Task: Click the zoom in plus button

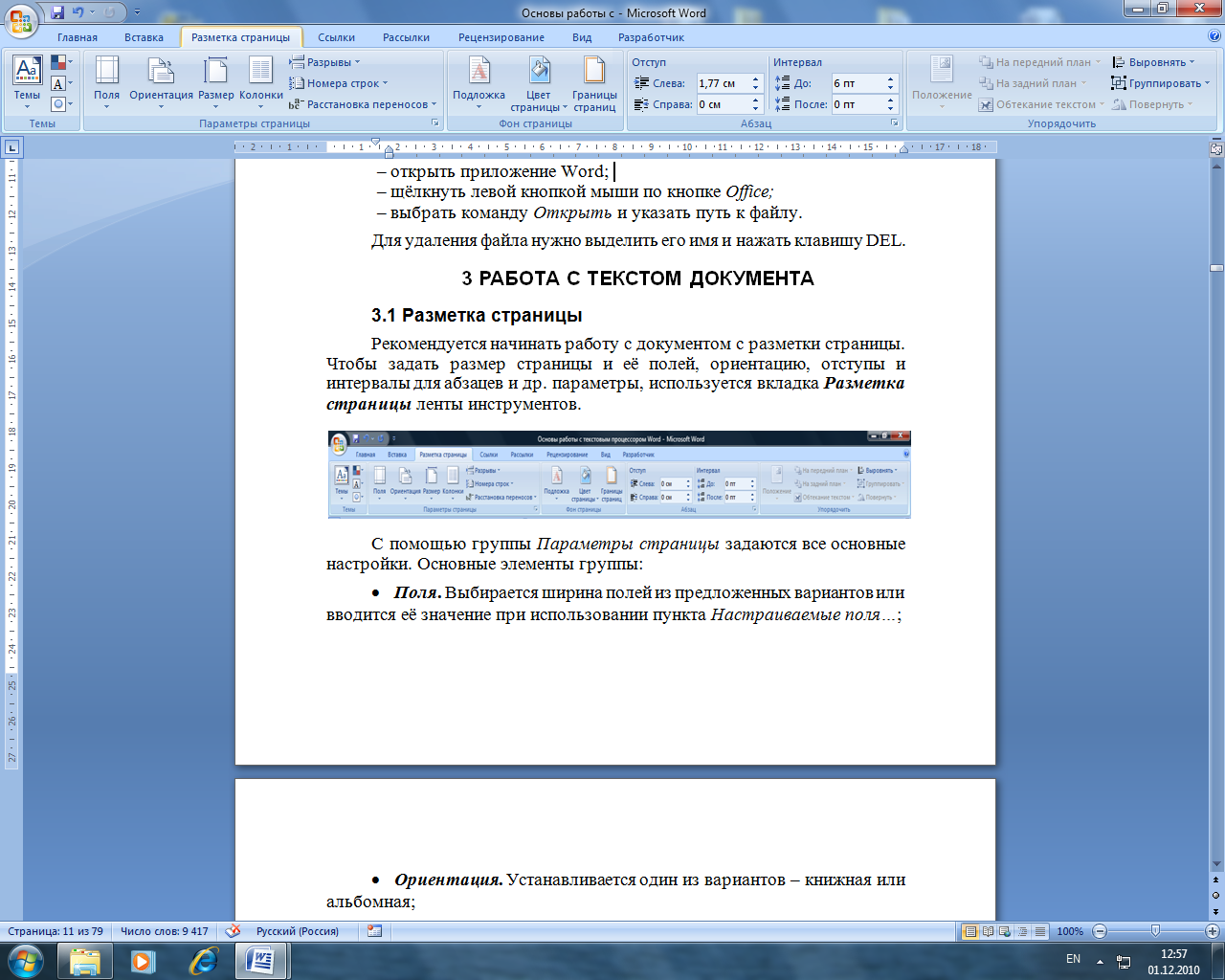Action: coord(1213,931)
